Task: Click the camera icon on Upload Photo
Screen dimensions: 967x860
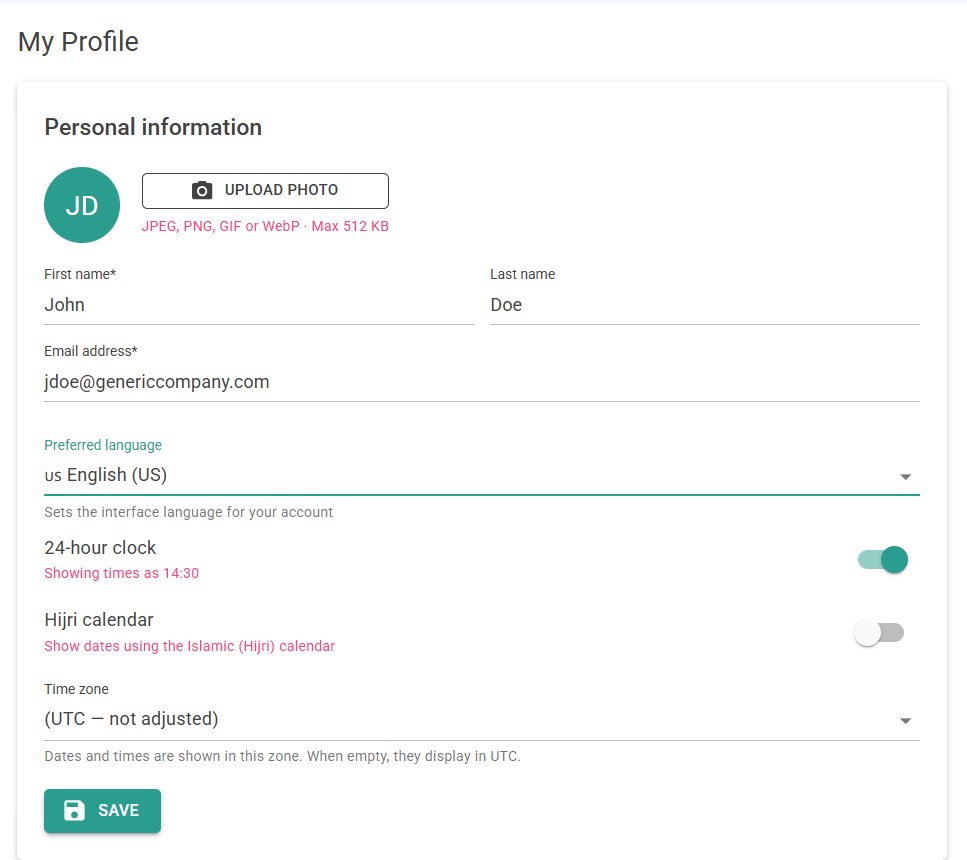Action: 202,190
